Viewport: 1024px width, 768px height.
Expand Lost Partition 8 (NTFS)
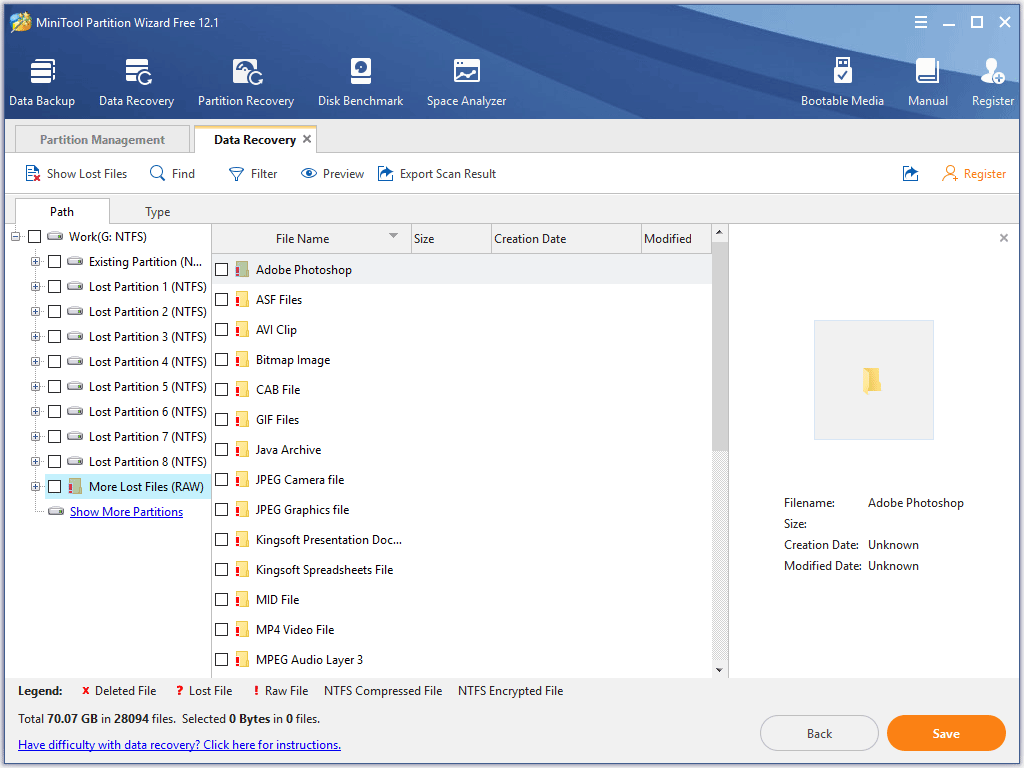35,461
